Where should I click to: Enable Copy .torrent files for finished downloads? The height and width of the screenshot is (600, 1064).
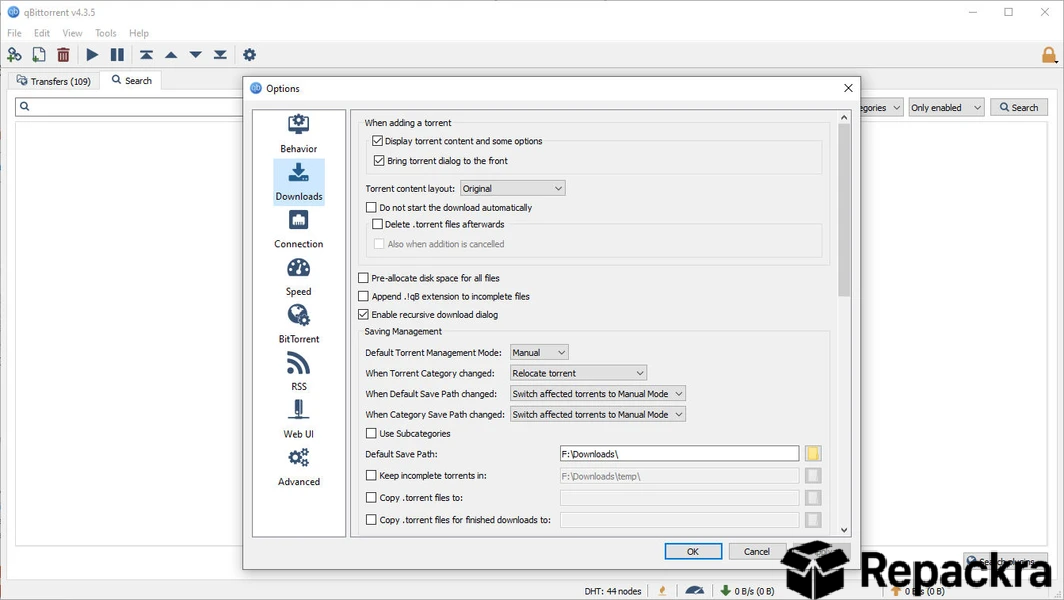(x=371, y=520)
